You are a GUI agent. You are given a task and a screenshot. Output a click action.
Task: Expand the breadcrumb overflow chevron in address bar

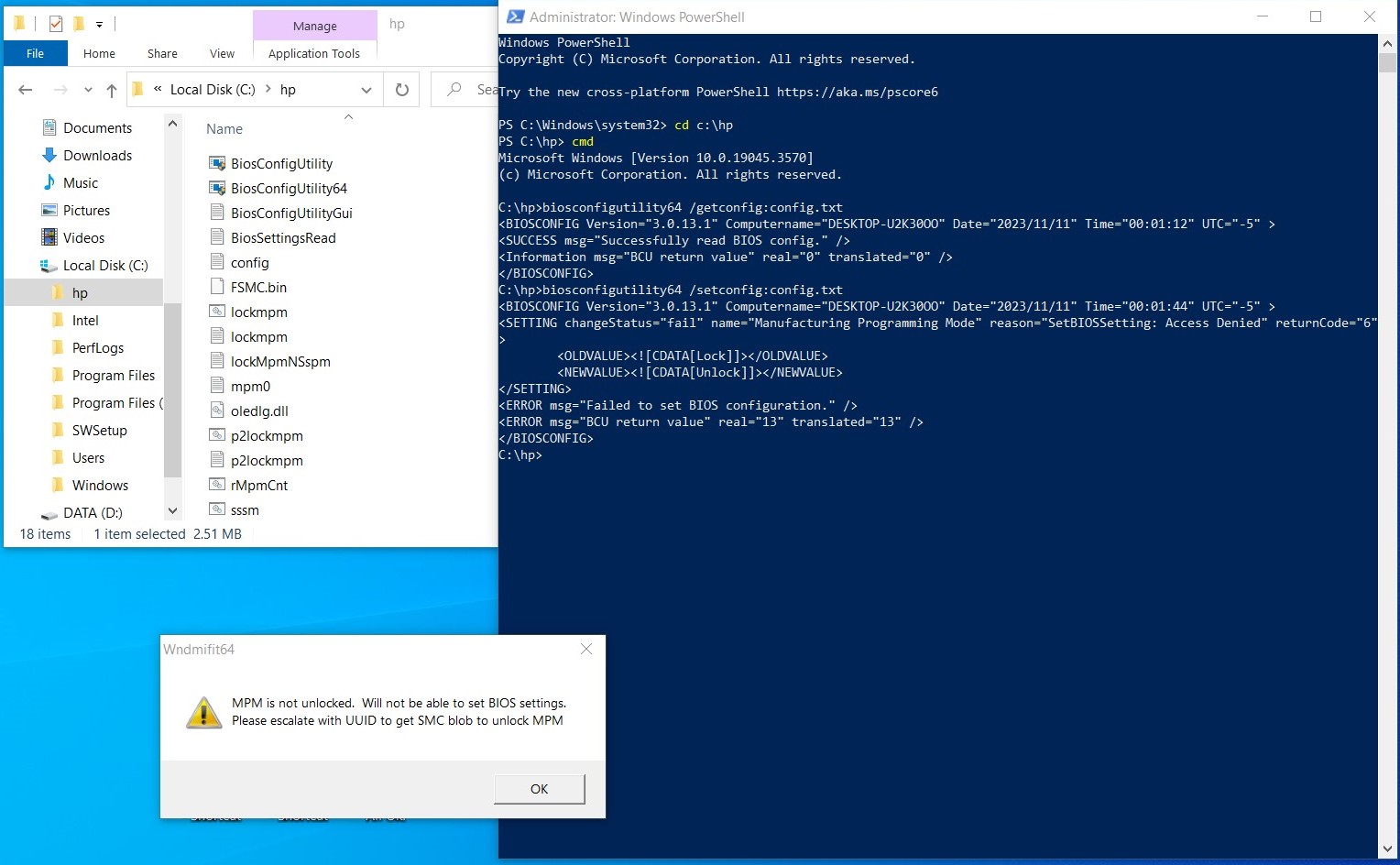pyautogui.click(x=158, y=89)
